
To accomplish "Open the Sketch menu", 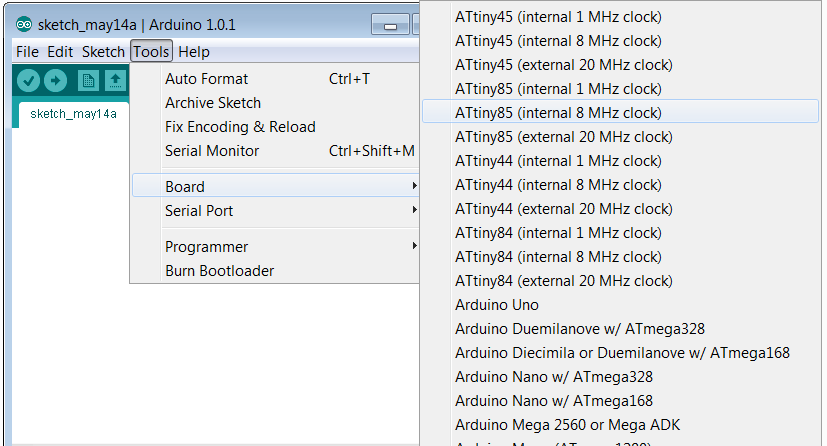I will pos(103,52).
